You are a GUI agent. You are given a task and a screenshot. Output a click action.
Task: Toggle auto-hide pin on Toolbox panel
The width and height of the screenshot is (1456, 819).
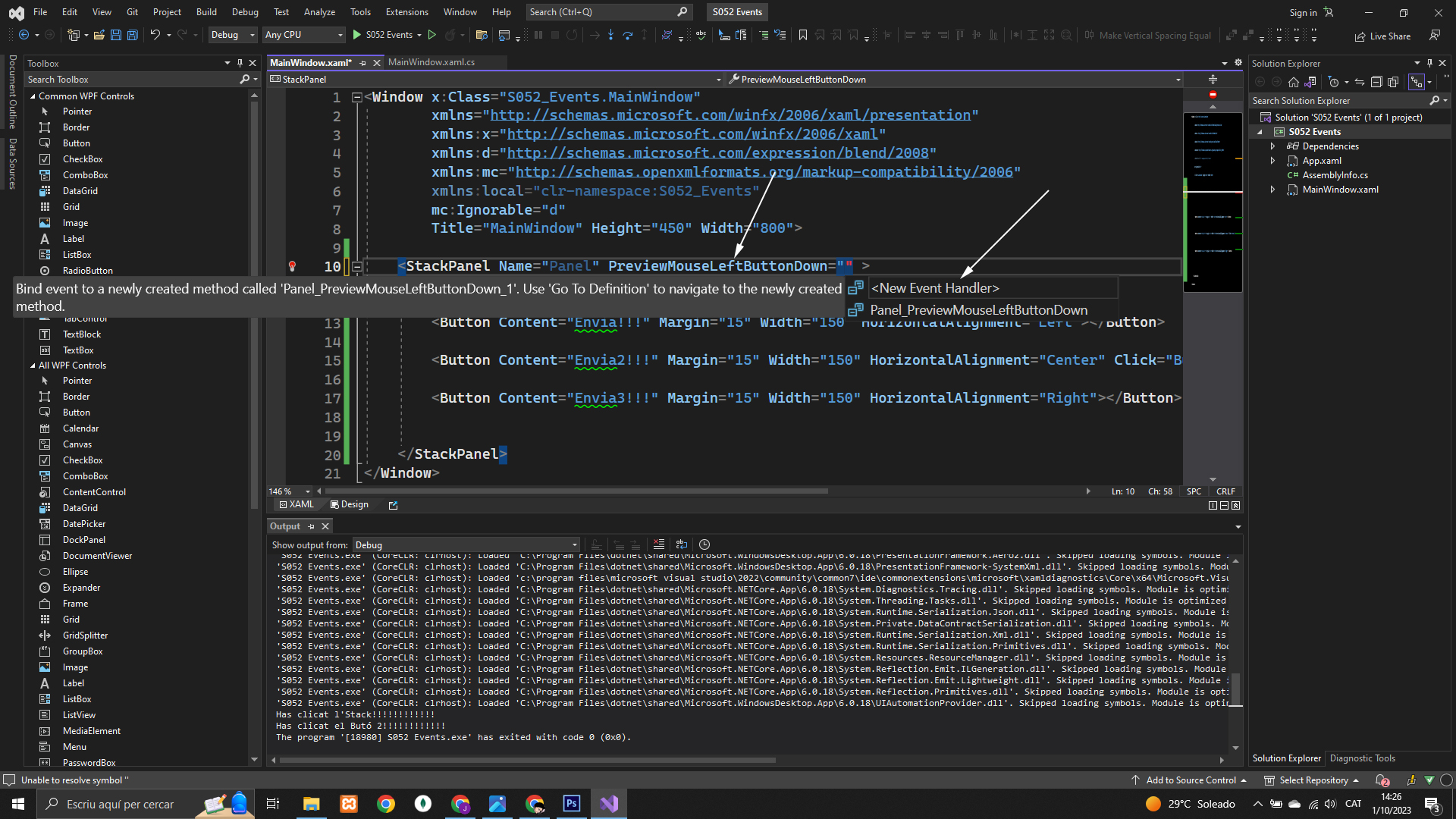(x=240, y=63)
